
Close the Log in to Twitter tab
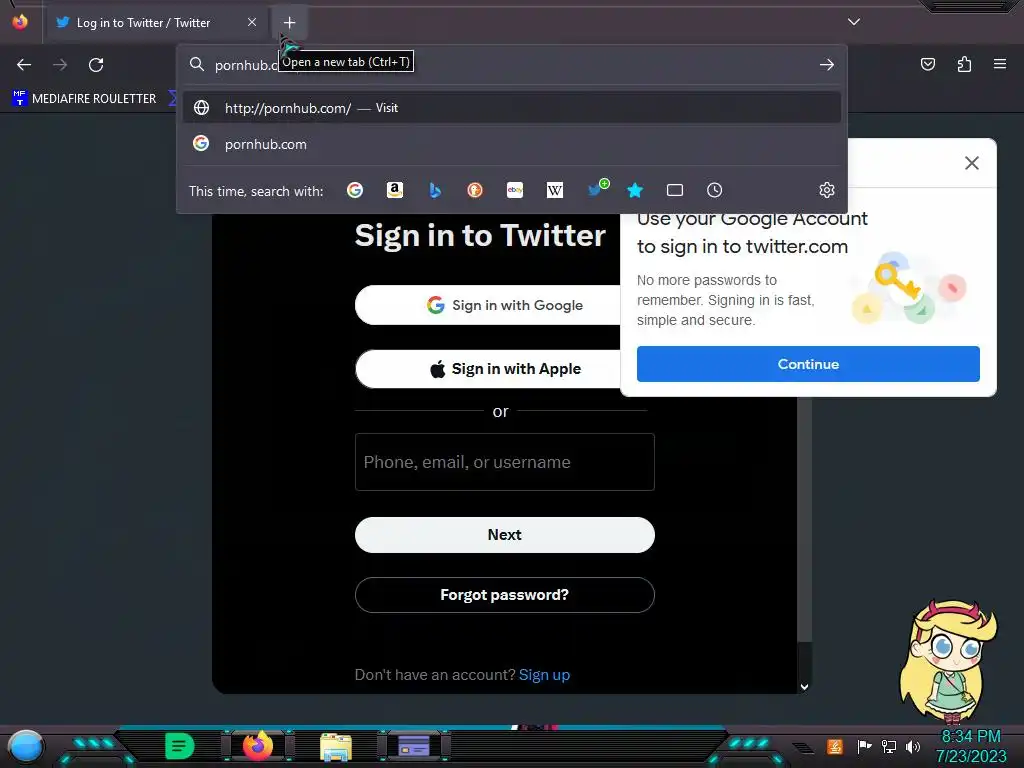coord(252,22)
